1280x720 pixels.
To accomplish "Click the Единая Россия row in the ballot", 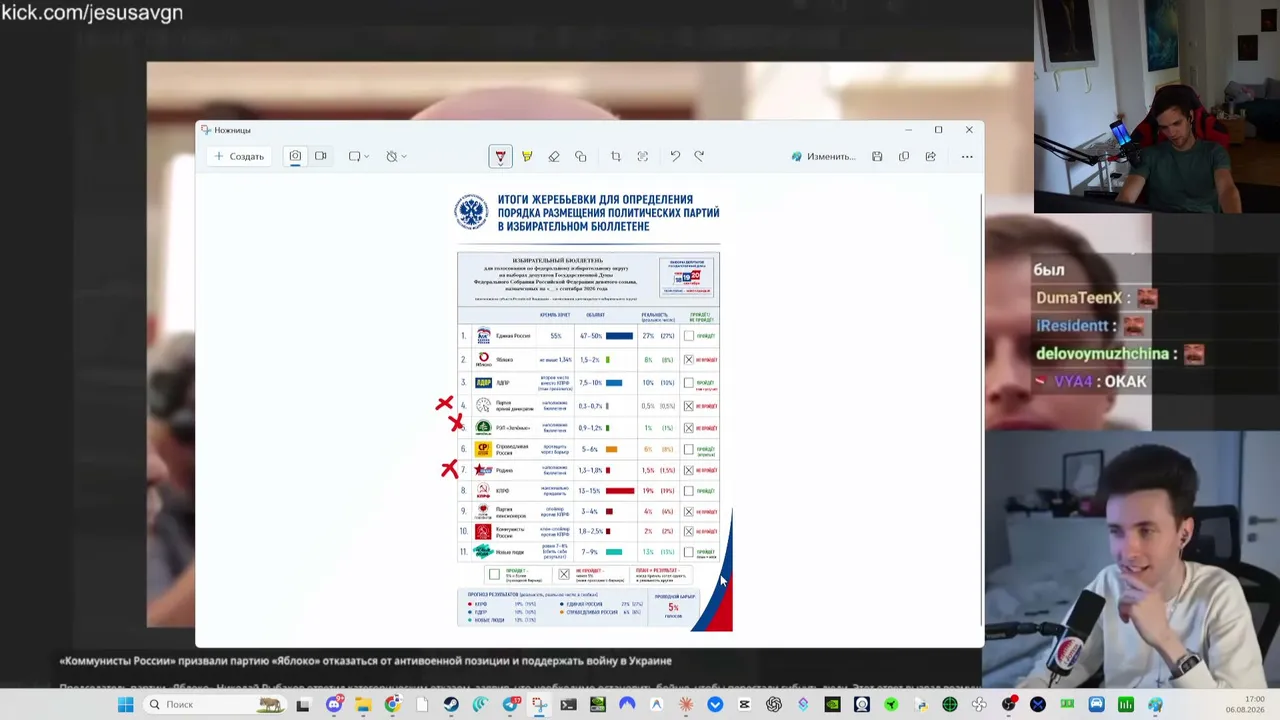I will [589, 336].
